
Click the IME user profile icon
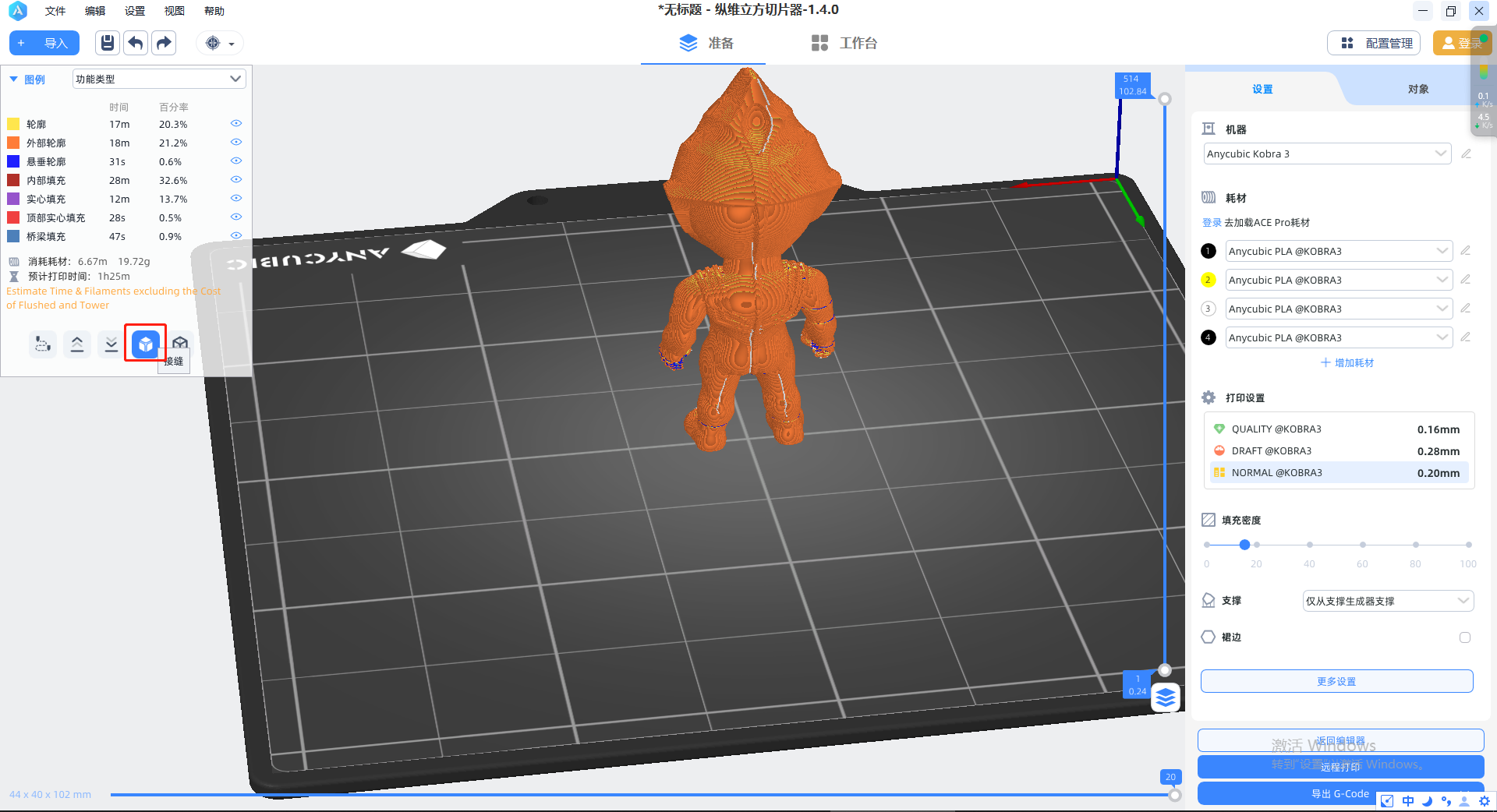tap(1465, 801)
